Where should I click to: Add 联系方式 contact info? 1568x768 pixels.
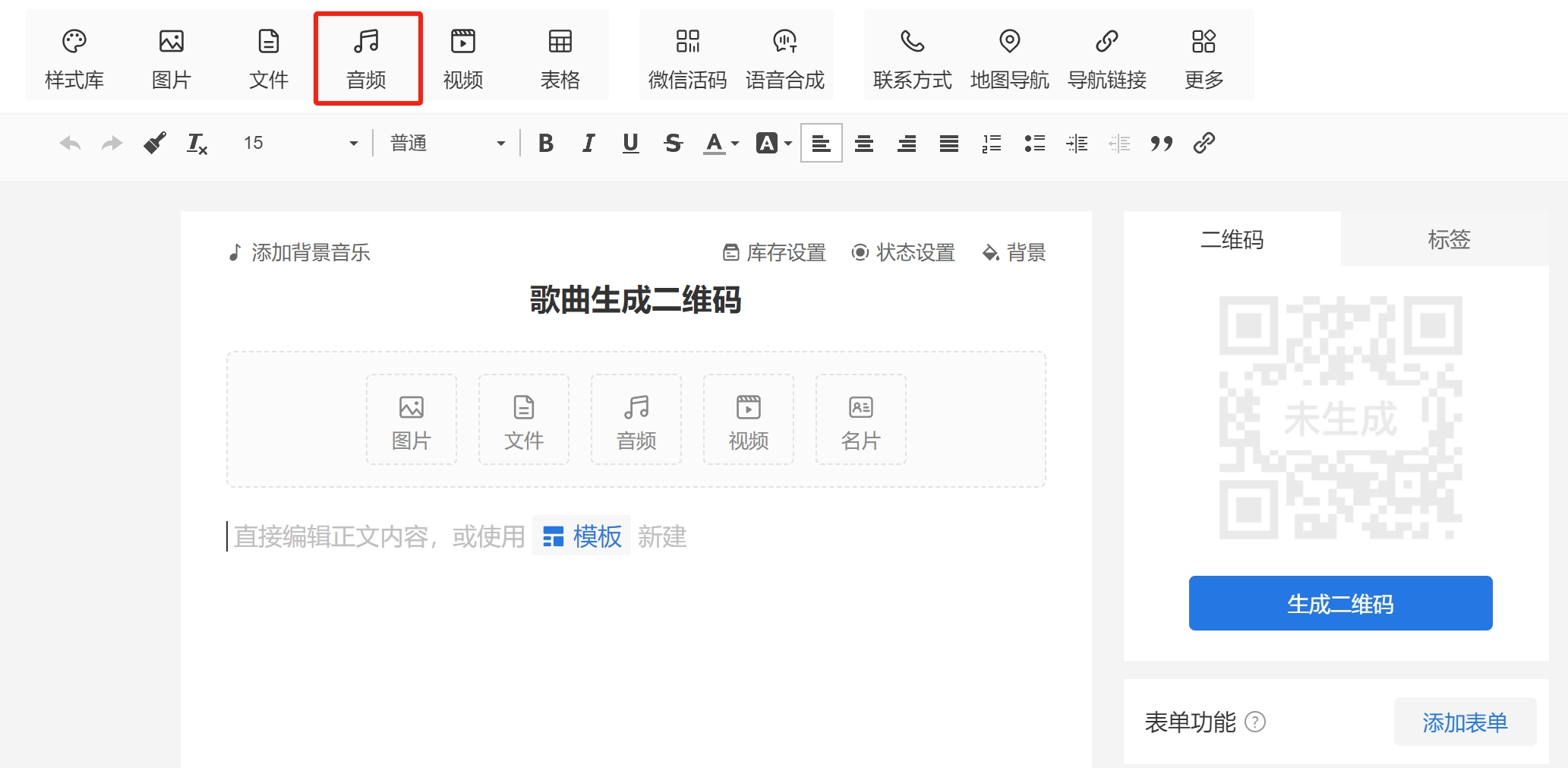pyautogui.click(x=913, y=58)
